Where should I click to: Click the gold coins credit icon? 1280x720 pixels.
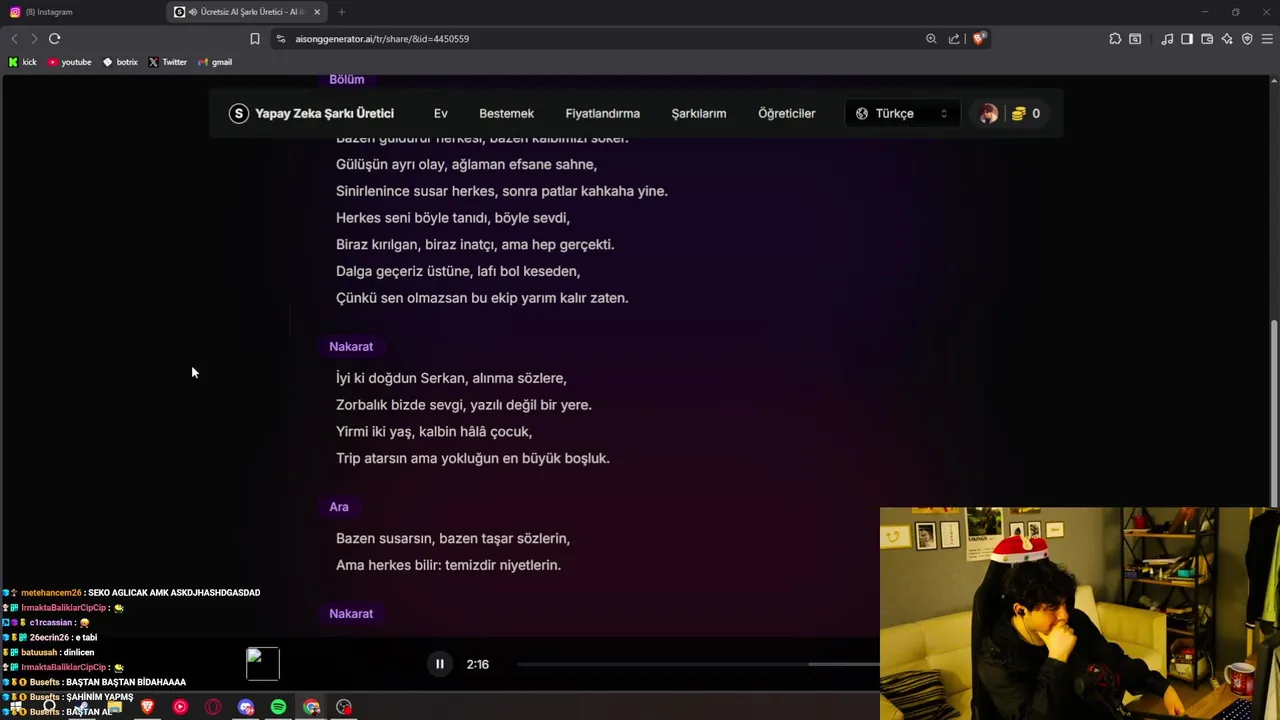pyautogui.click(x=1018, y=113)
